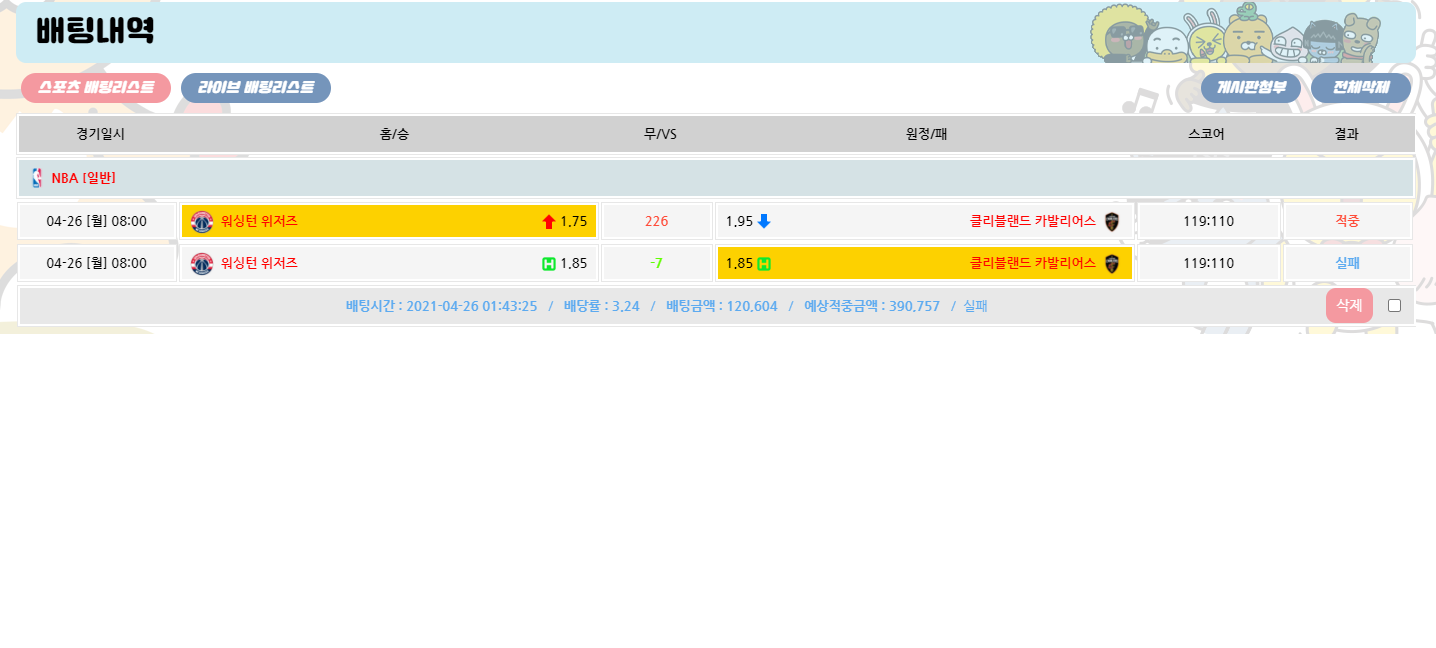Click the pink 삭제 button
Viewport: 1436px width, 648px height.
point(1349,305)
